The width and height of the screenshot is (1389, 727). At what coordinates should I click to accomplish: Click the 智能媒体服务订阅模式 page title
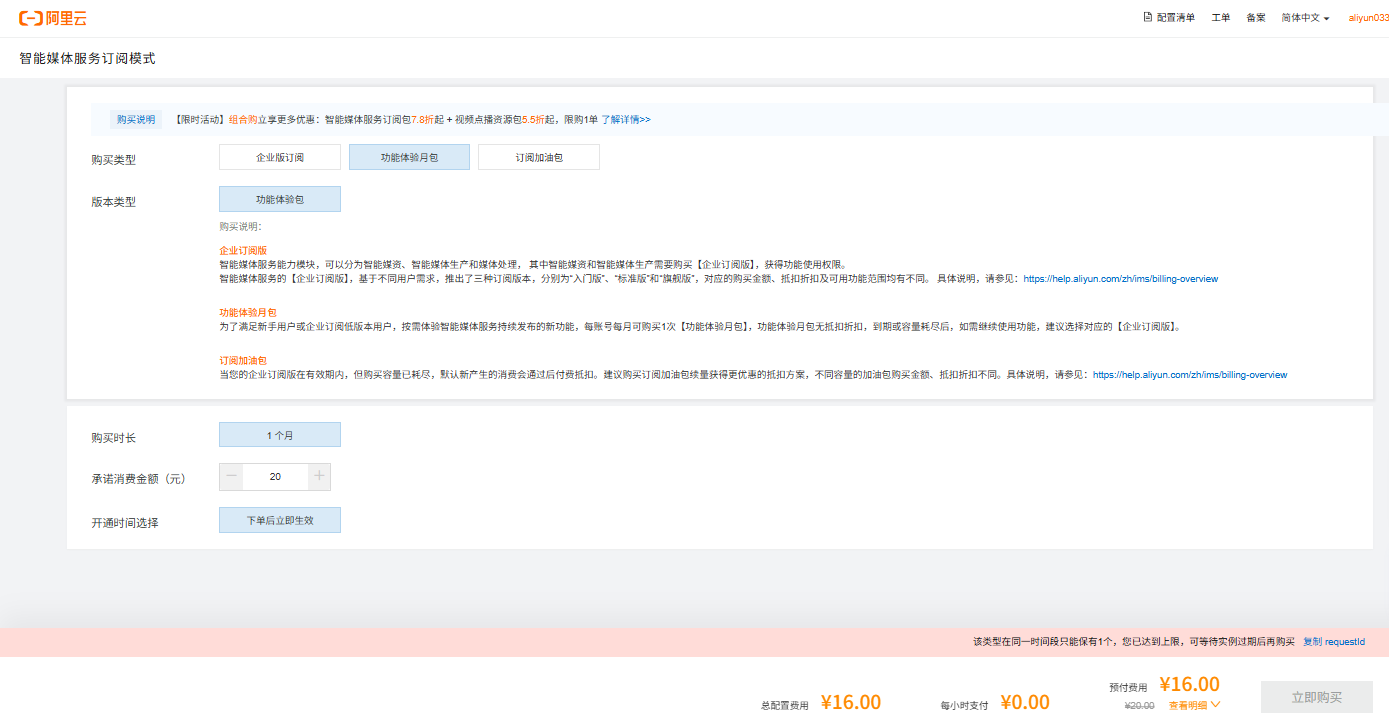tap(87, 59)
